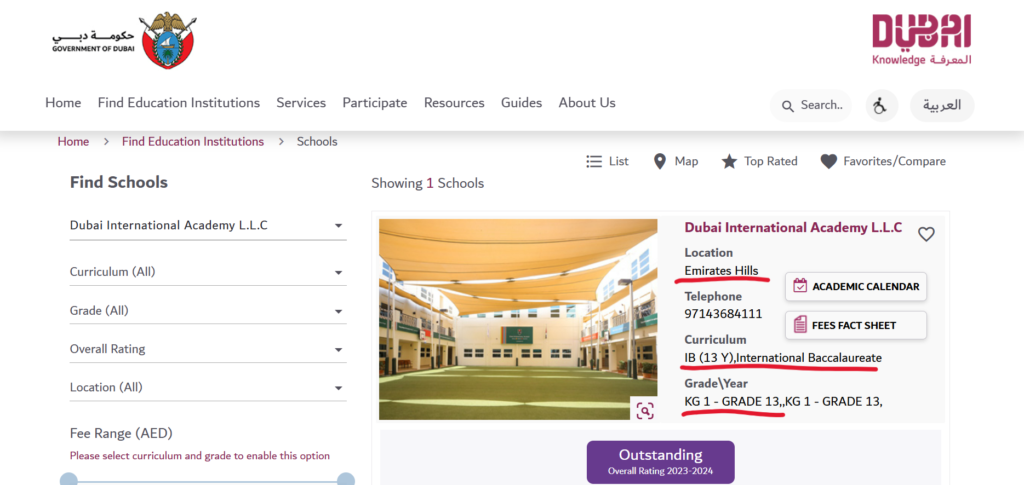1024x485 pixels.
Task: Click the school courtyard photo
Action: tap(518, 319)
